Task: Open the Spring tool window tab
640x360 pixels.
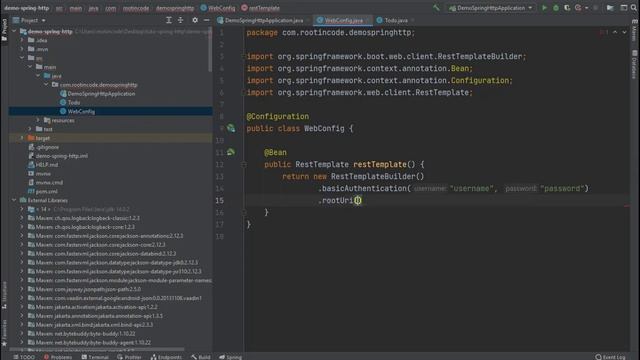Action: coord(231,357)
